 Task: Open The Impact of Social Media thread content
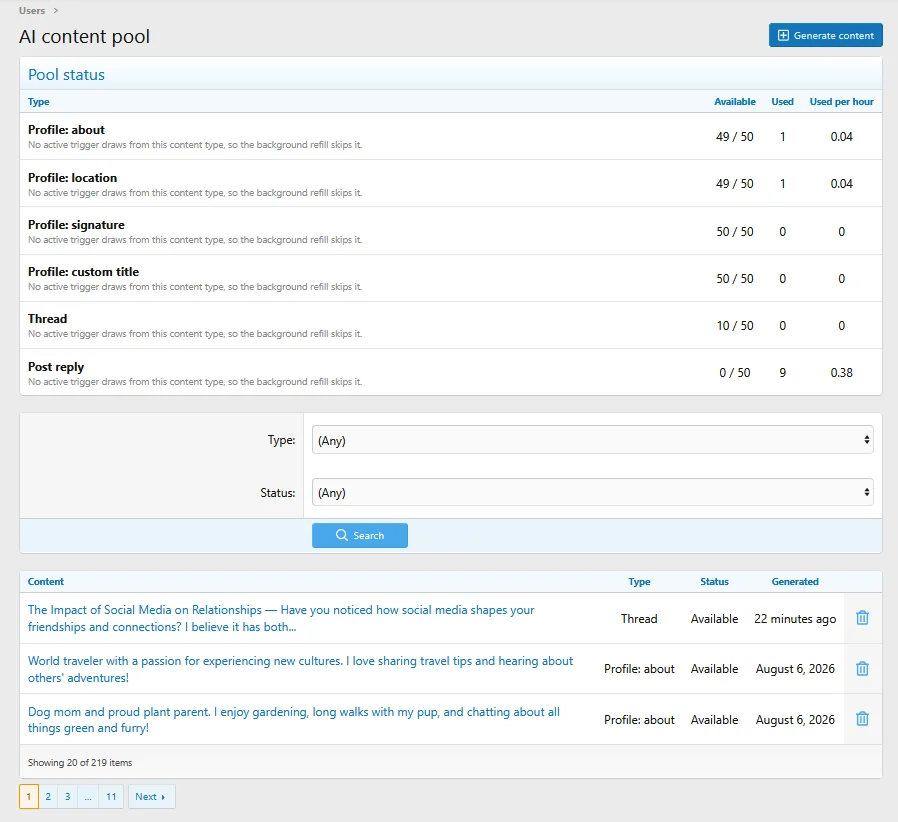coord(281,618)
